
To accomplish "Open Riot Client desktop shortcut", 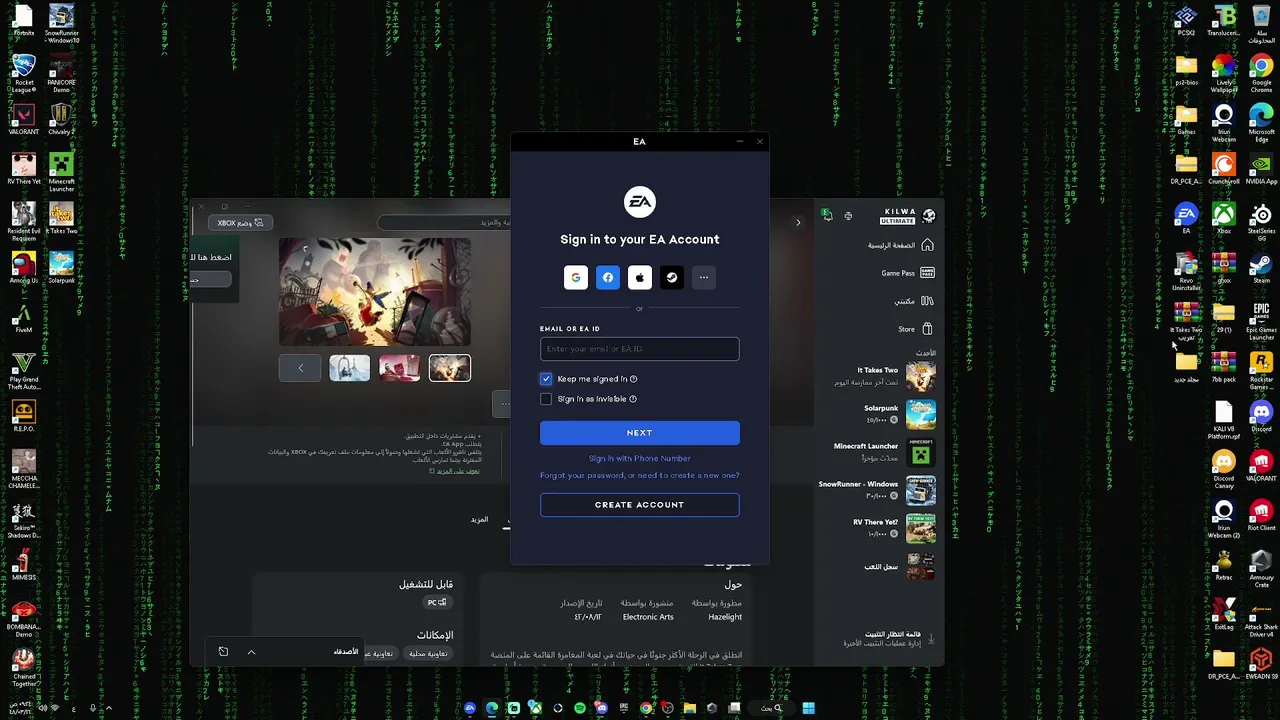I will 1261,514.
